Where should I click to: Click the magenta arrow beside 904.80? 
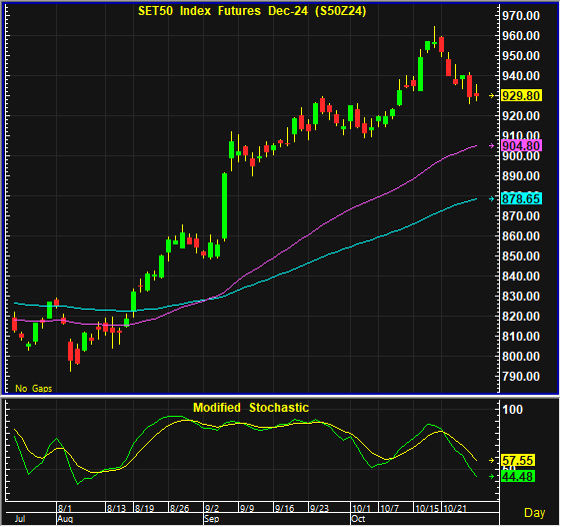point(492,146)
